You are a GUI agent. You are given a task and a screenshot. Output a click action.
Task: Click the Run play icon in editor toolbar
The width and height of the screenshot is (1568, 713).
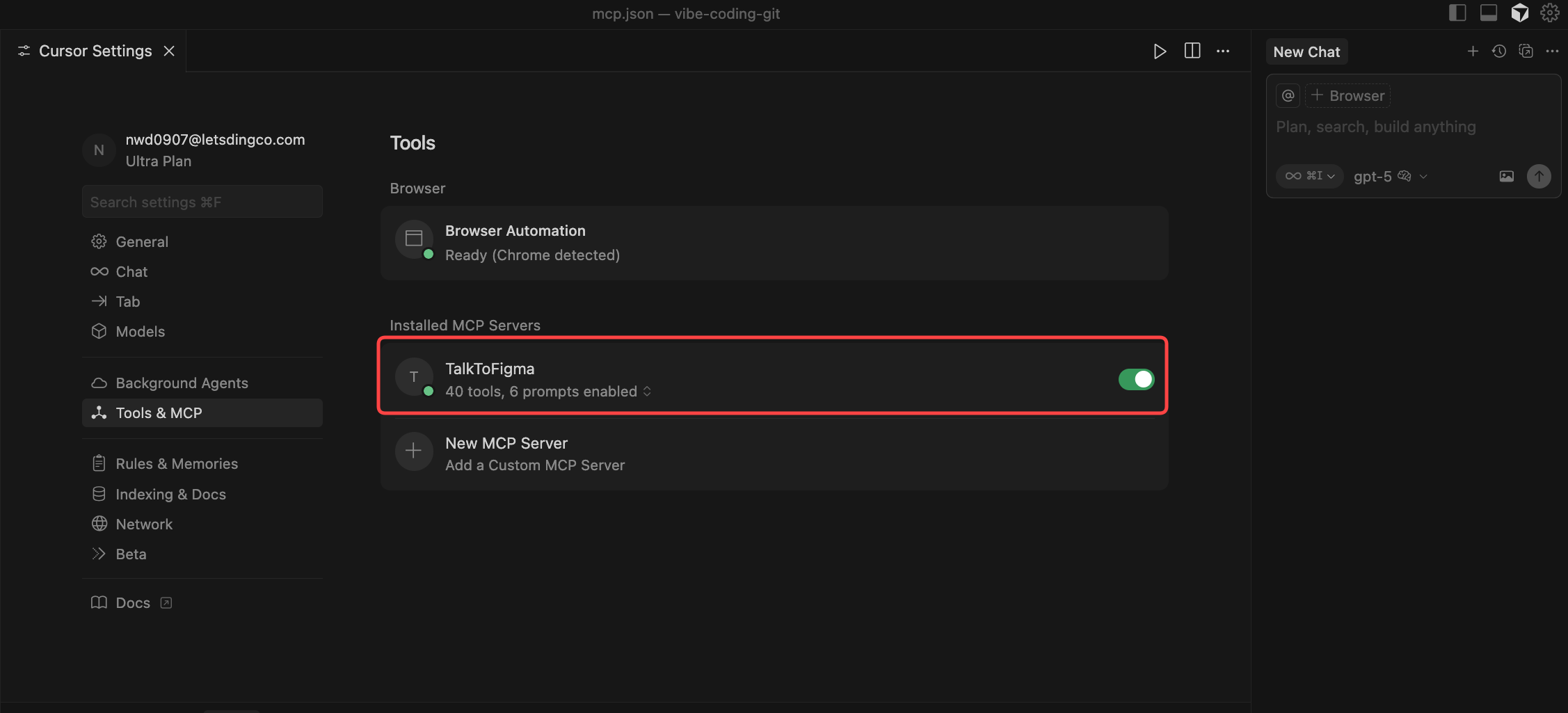point(1159,51)
